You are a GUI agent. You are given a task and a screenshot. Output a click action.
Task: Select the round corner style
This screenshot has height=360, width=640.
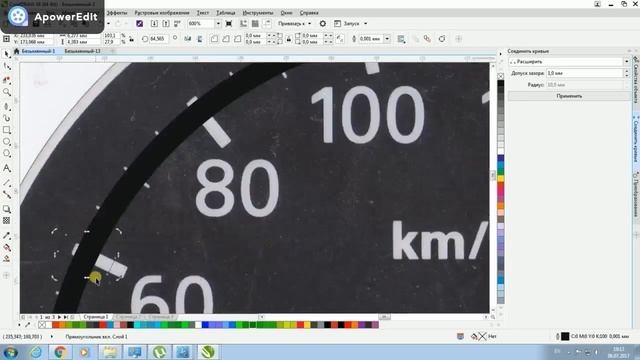pos(214,39)
